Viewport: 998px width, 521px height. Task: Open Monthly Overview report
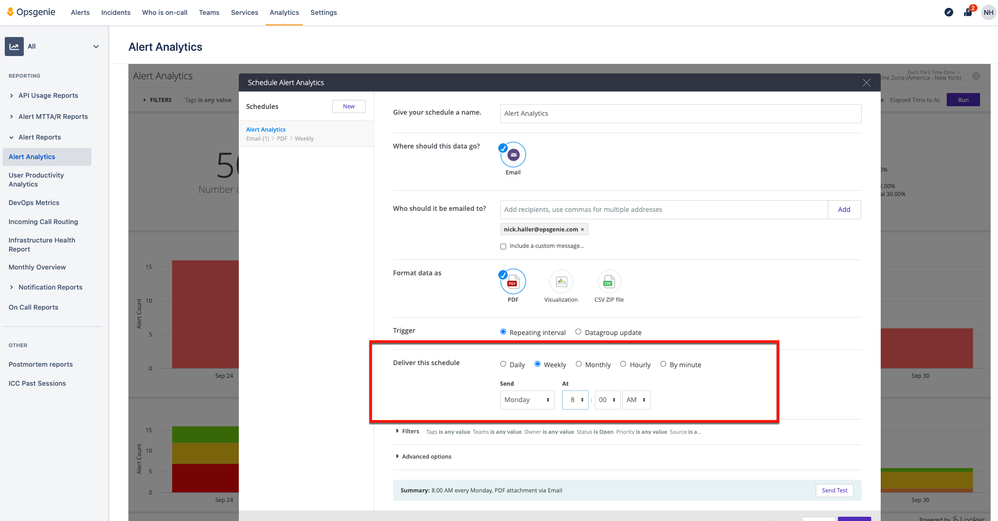tap(37, 267)
